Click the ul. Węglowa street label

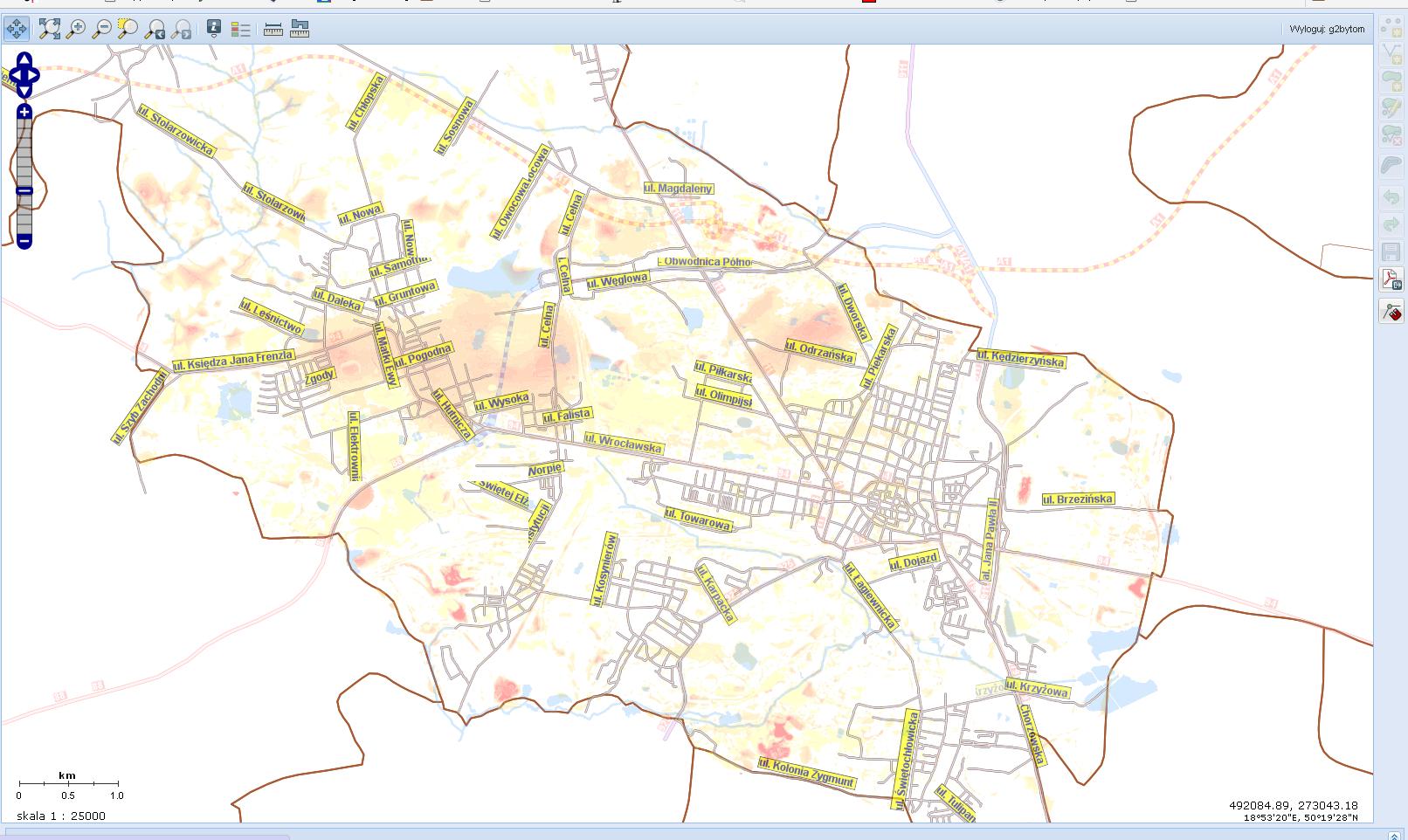click(618, 280)
